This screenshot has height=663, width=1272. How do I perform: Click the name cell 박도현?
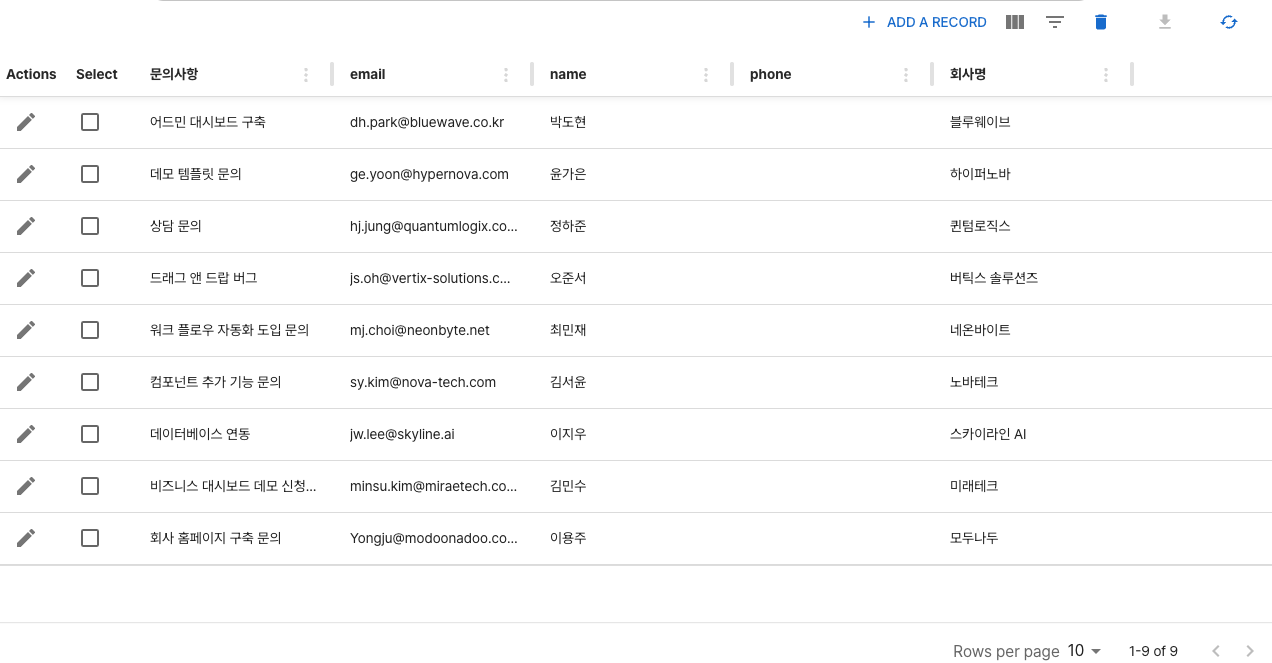[x=568, y=122]
